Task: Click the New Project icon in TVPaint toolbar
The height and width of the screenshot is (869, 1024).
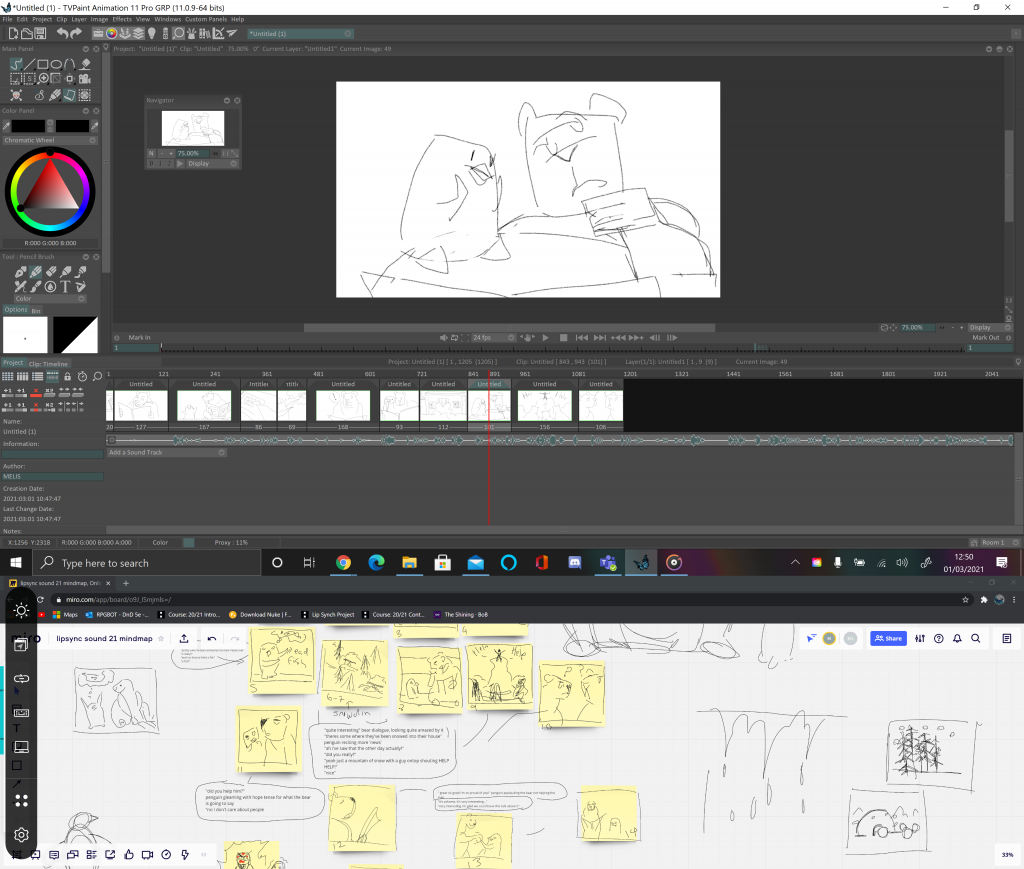Action: (13, 33)
